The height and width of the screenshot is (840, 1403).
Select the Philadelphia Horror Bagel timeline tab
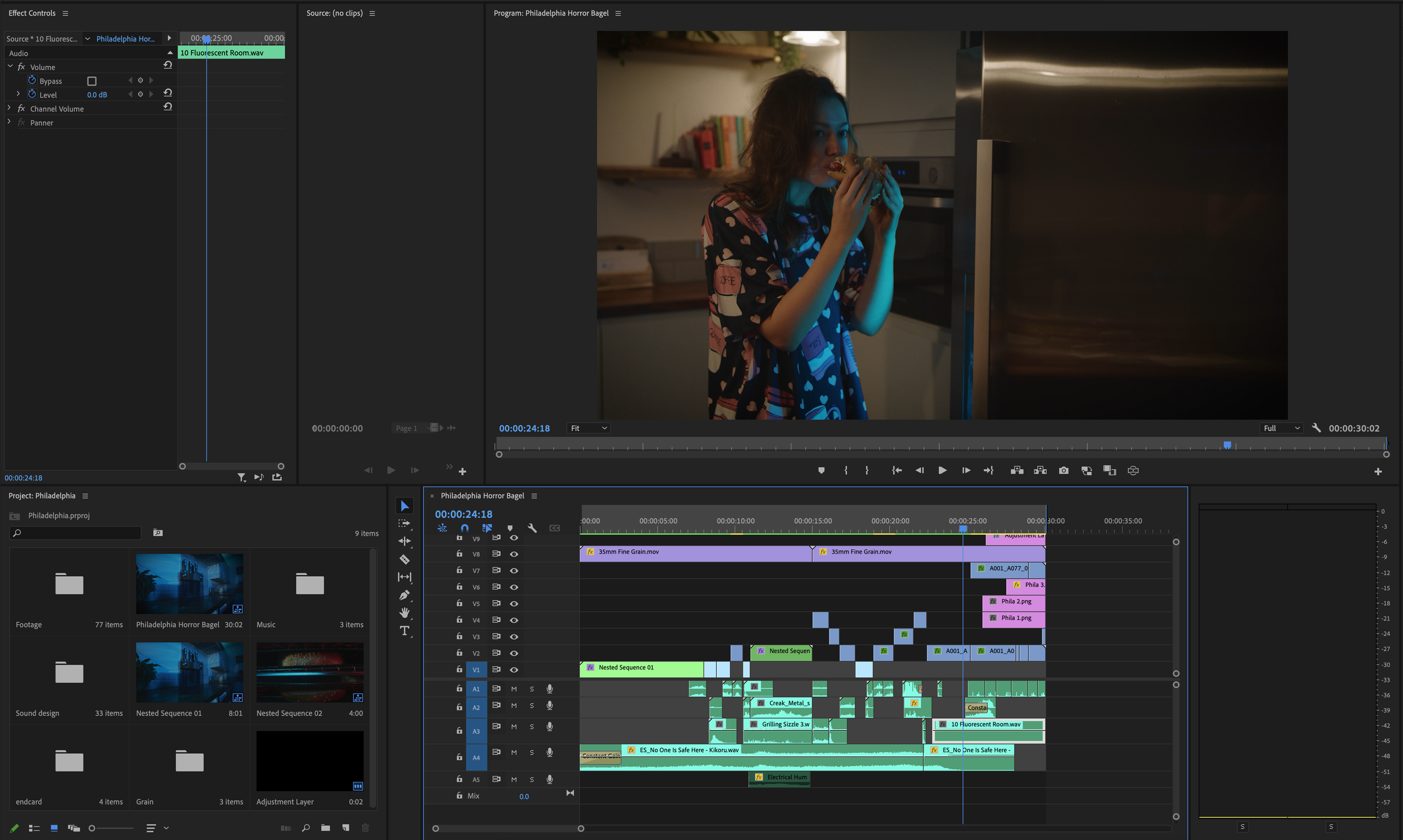[x=482, y=496]
